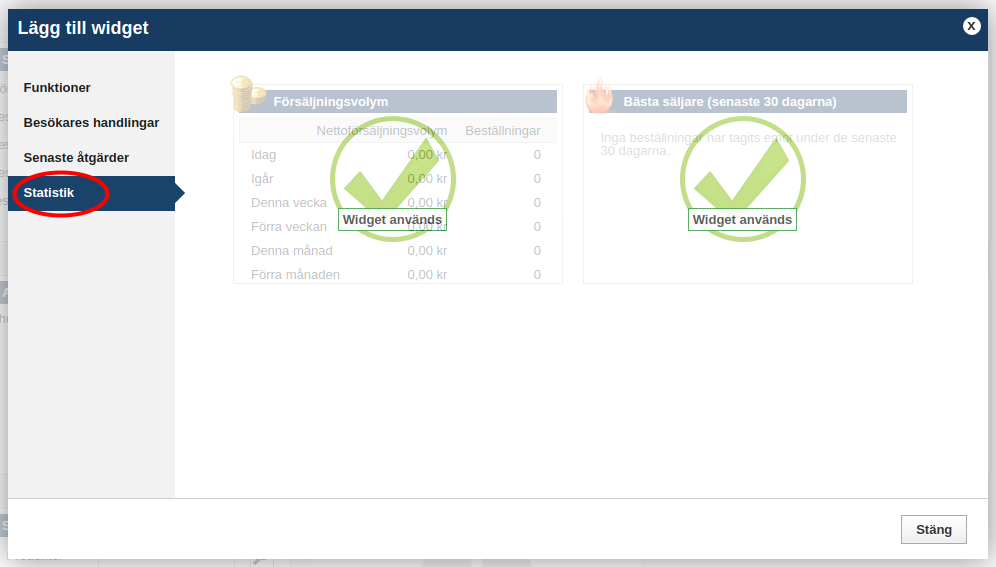
Task: Click the 0,00 kr value for Denna månad
Action: pos(427,251)
